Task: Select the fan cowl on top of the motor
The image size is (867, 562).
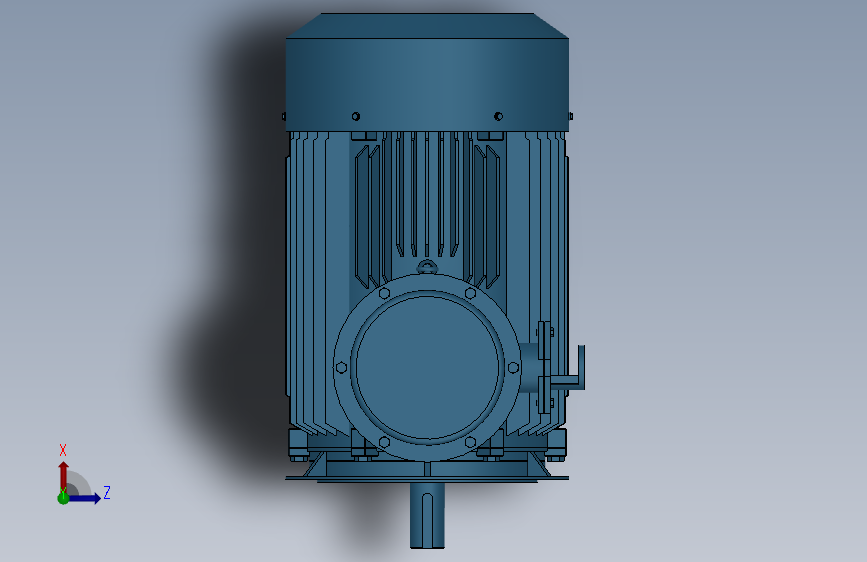Action: (427, 72)
